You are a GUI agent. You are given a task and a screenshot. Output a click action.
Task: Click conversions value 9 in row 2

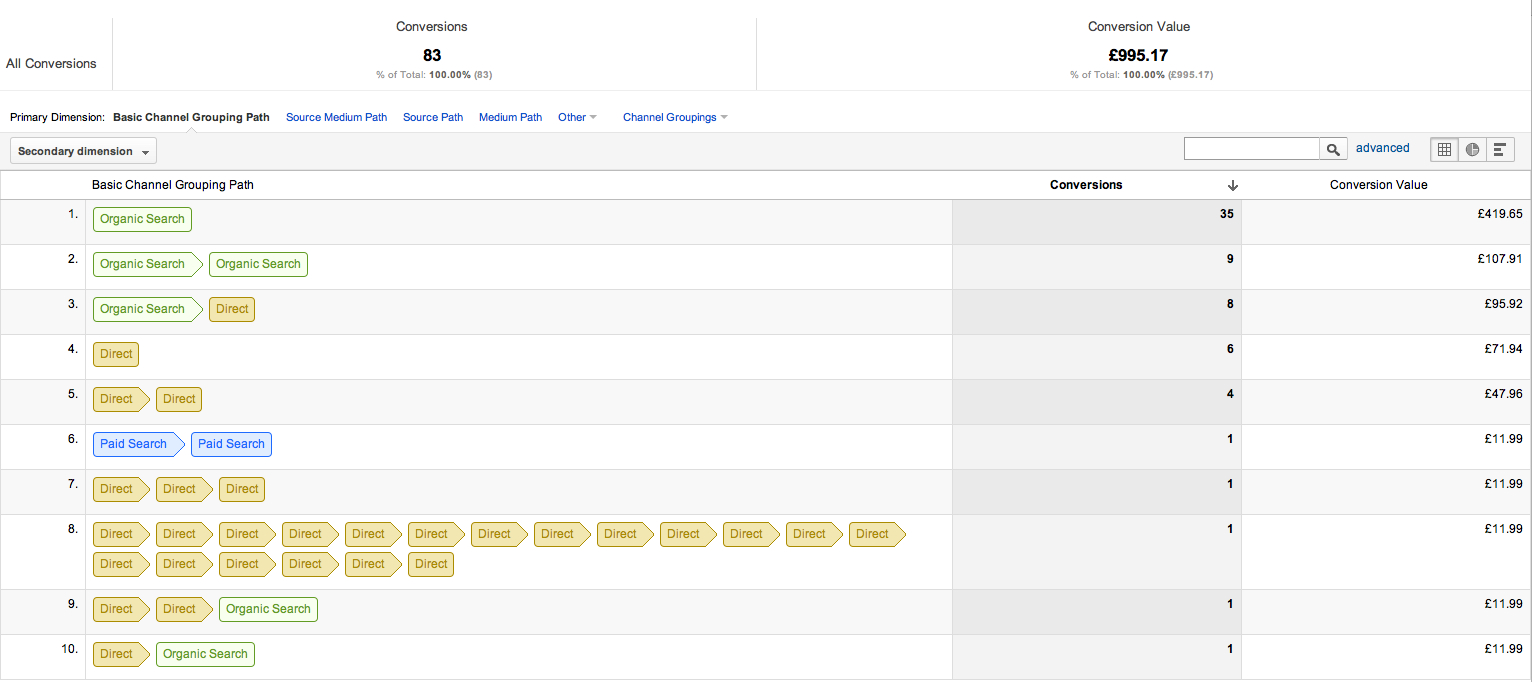1230,259
